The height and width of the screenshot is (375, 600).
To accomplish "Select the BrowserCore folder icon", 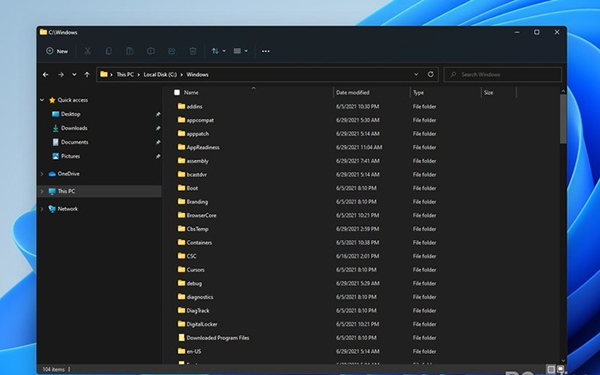I will click(181, 215).
